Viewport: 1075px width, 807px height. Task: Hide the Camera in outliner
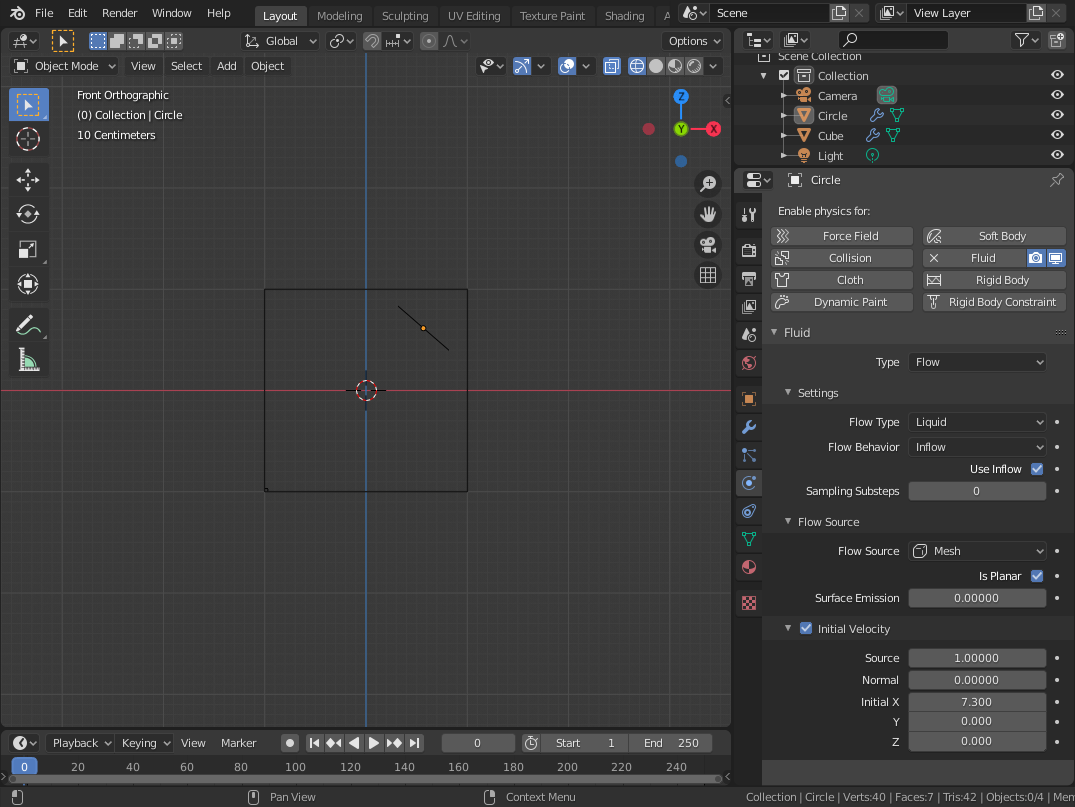point(1057,95)
